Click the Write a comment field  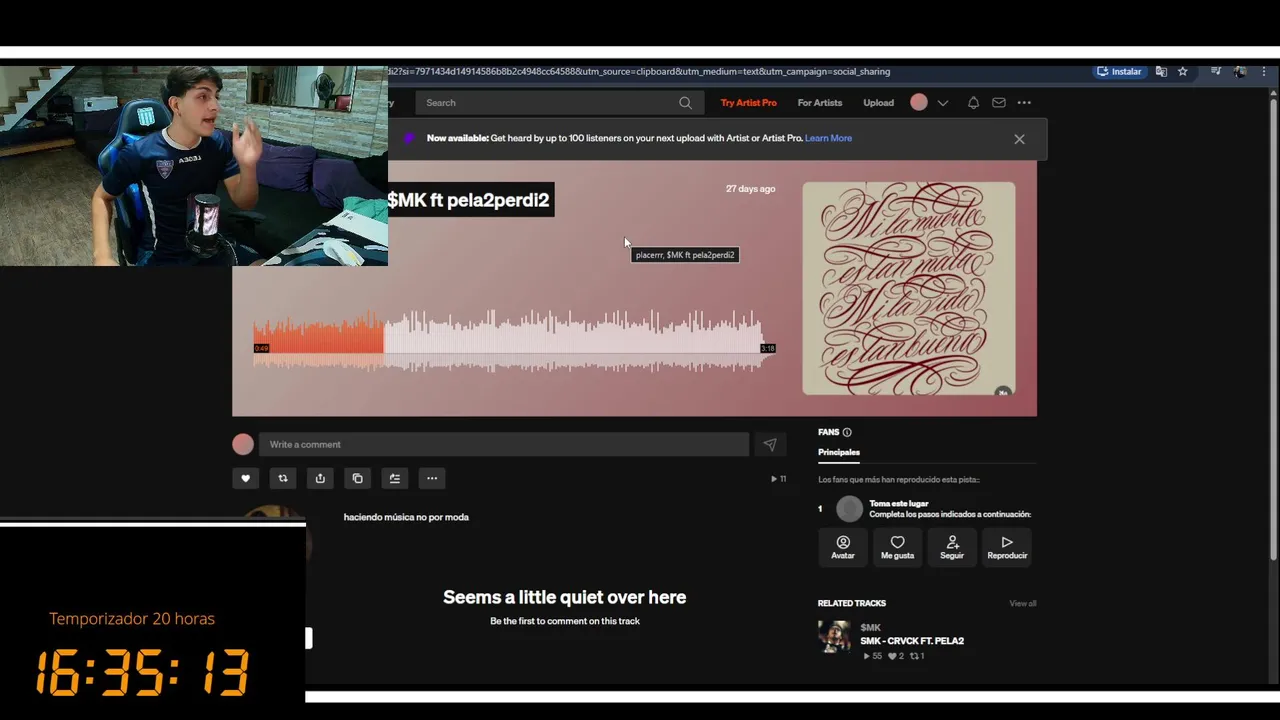tap(504, 445)
